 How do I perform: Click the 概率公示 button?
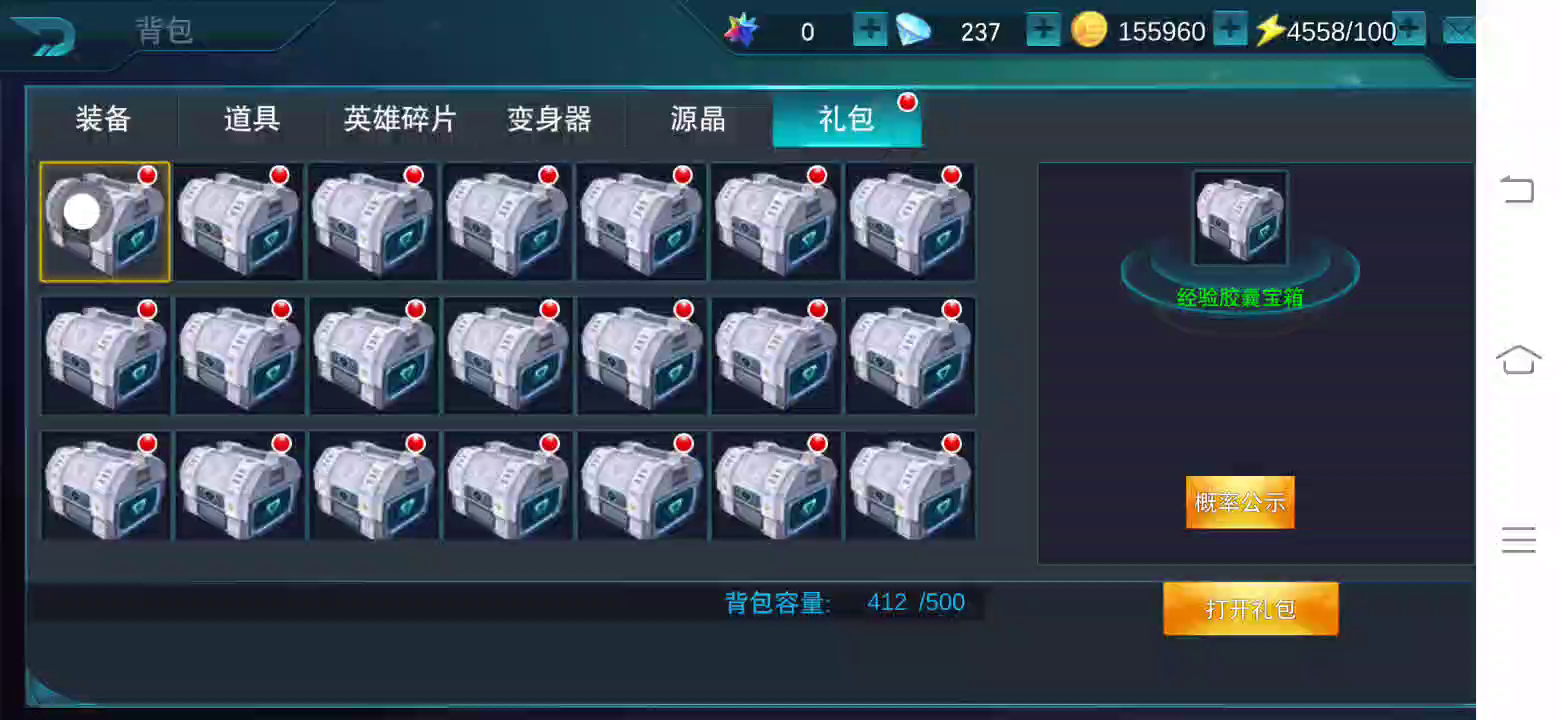tap(1240, 502)
